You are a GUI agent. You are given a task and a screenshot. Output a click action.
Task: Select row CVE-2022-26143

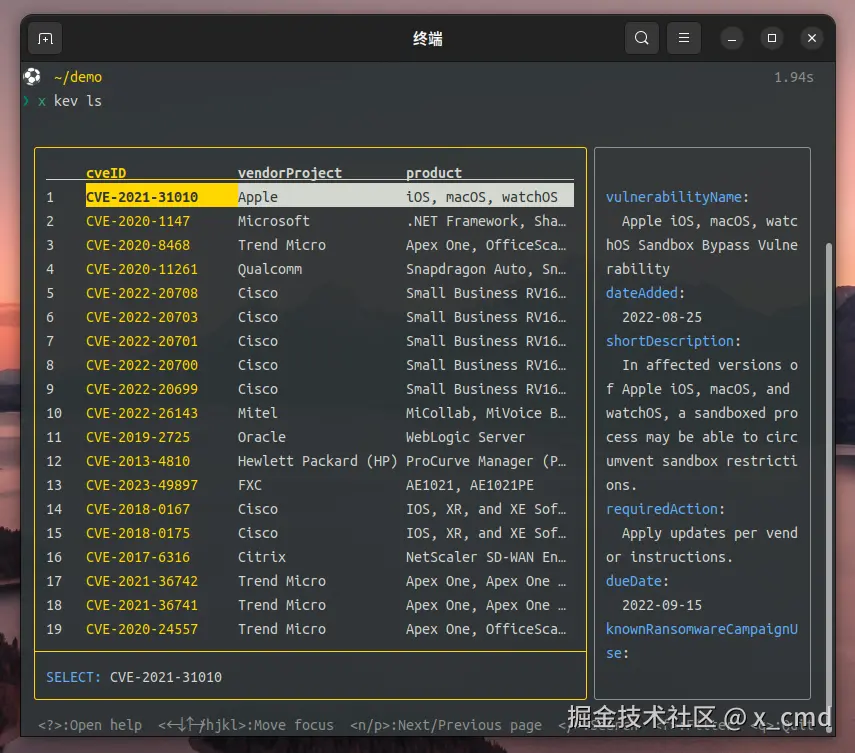310,413
